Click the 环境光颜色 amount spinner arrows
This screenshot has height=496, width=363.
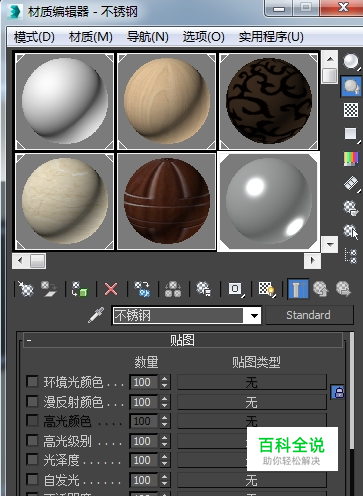pos(164,382)
